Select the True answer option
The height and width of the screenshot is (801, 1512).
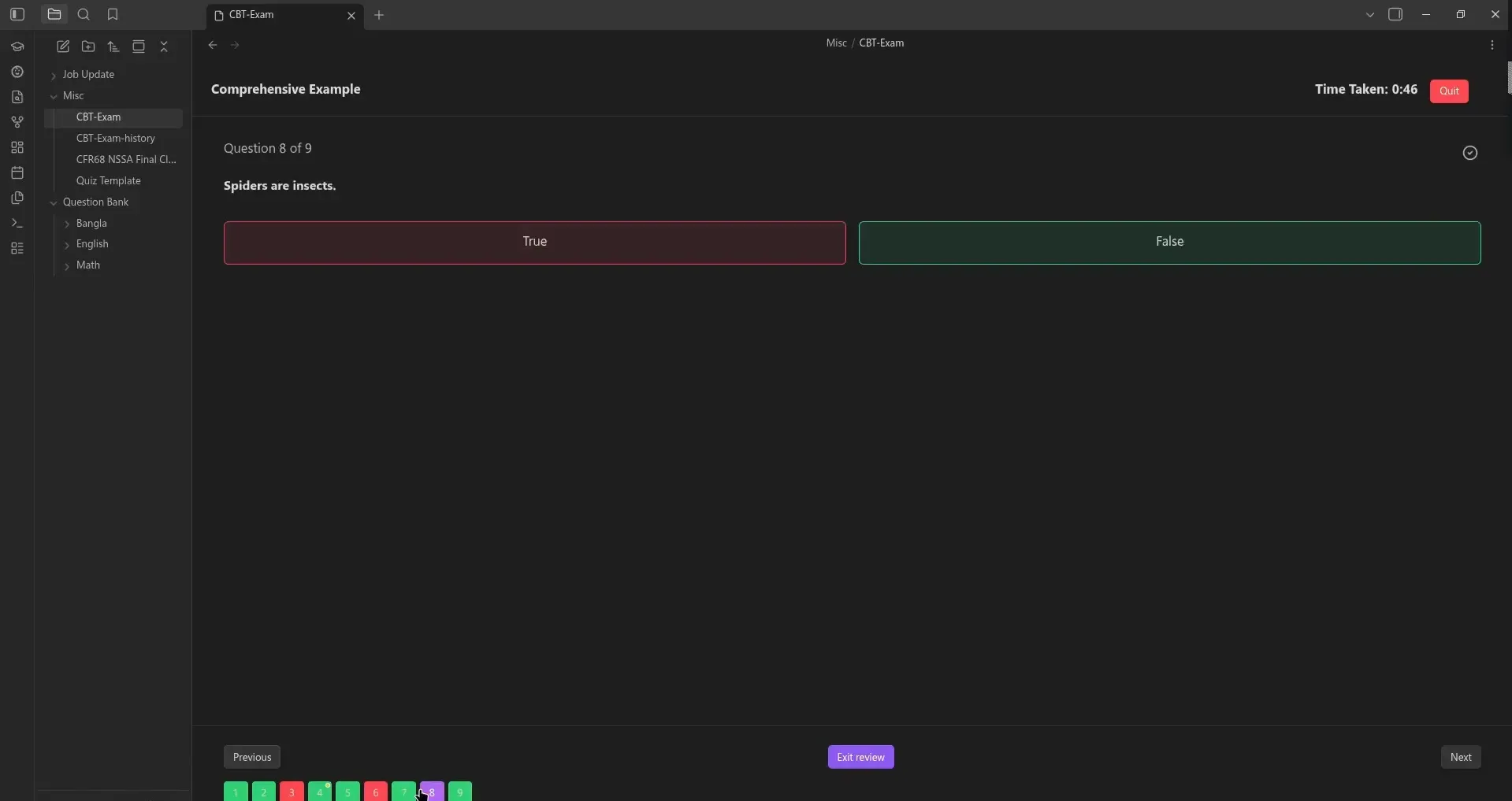point(535,243)
